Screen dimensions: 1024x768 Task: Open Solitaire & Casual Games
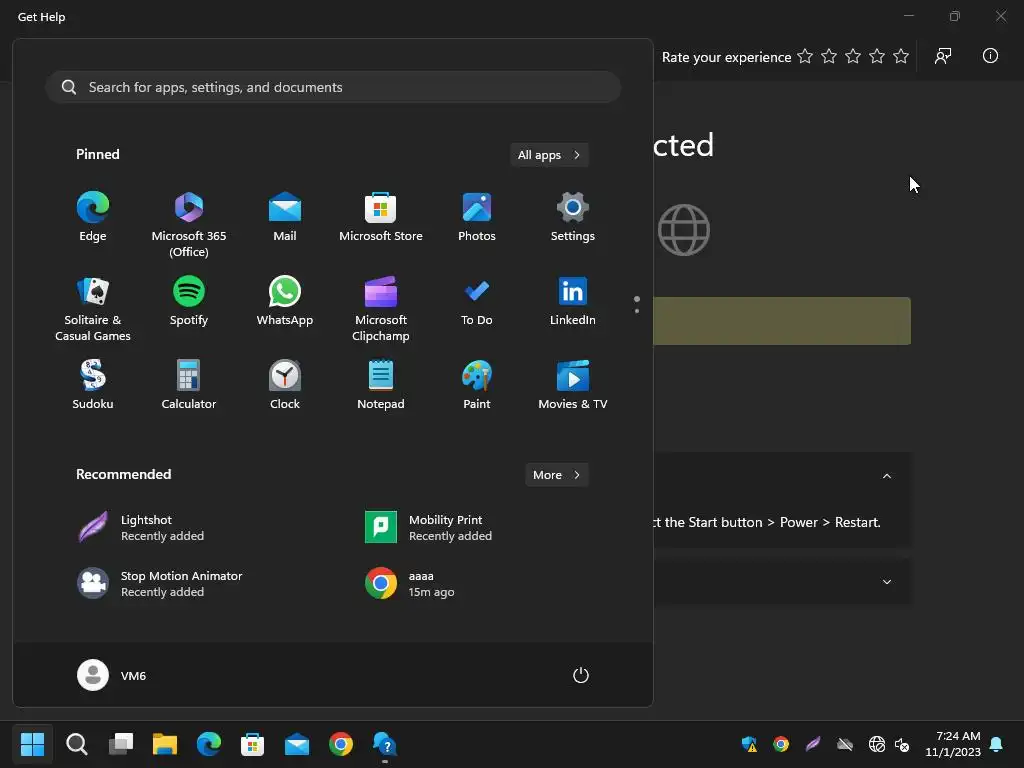tap(93, 309)
